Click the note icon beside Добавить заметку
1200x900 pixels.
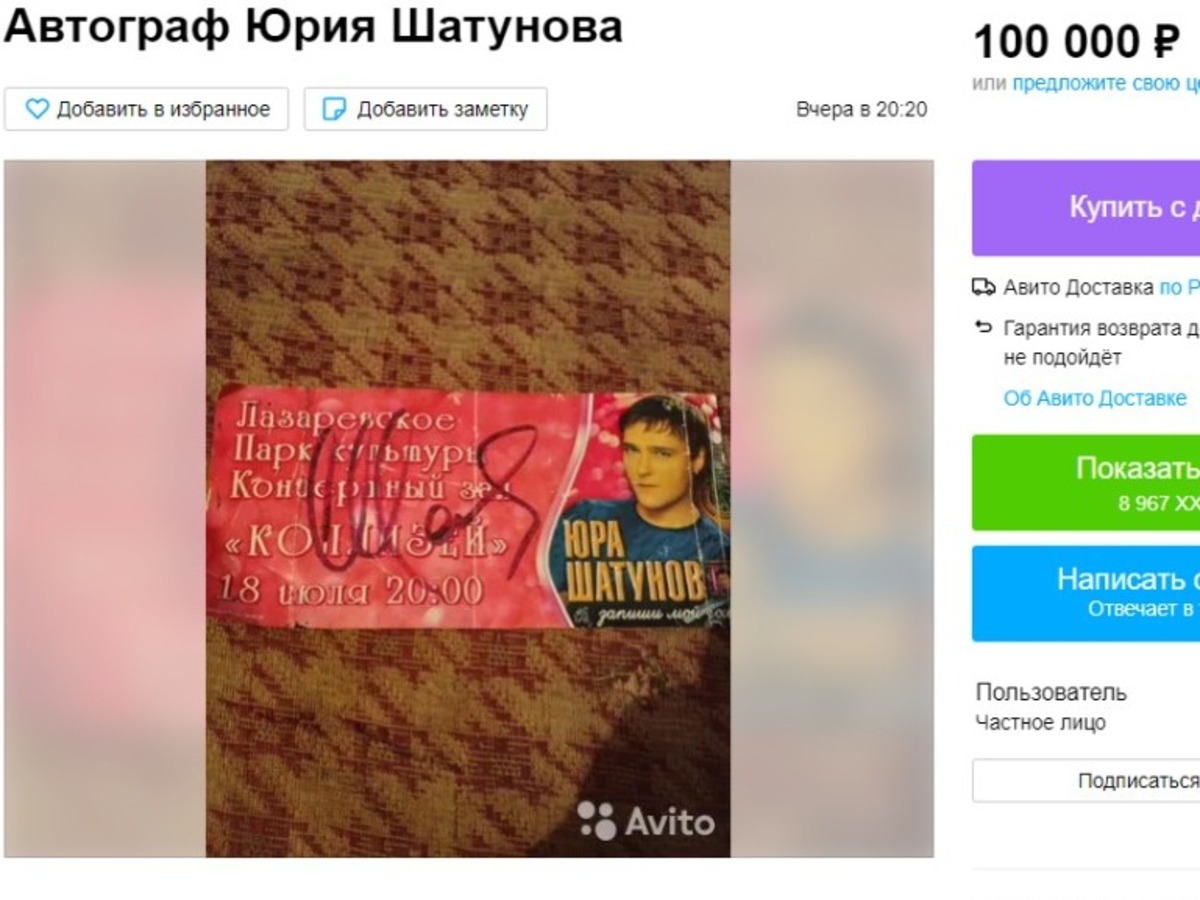click(x=334, y=109)
